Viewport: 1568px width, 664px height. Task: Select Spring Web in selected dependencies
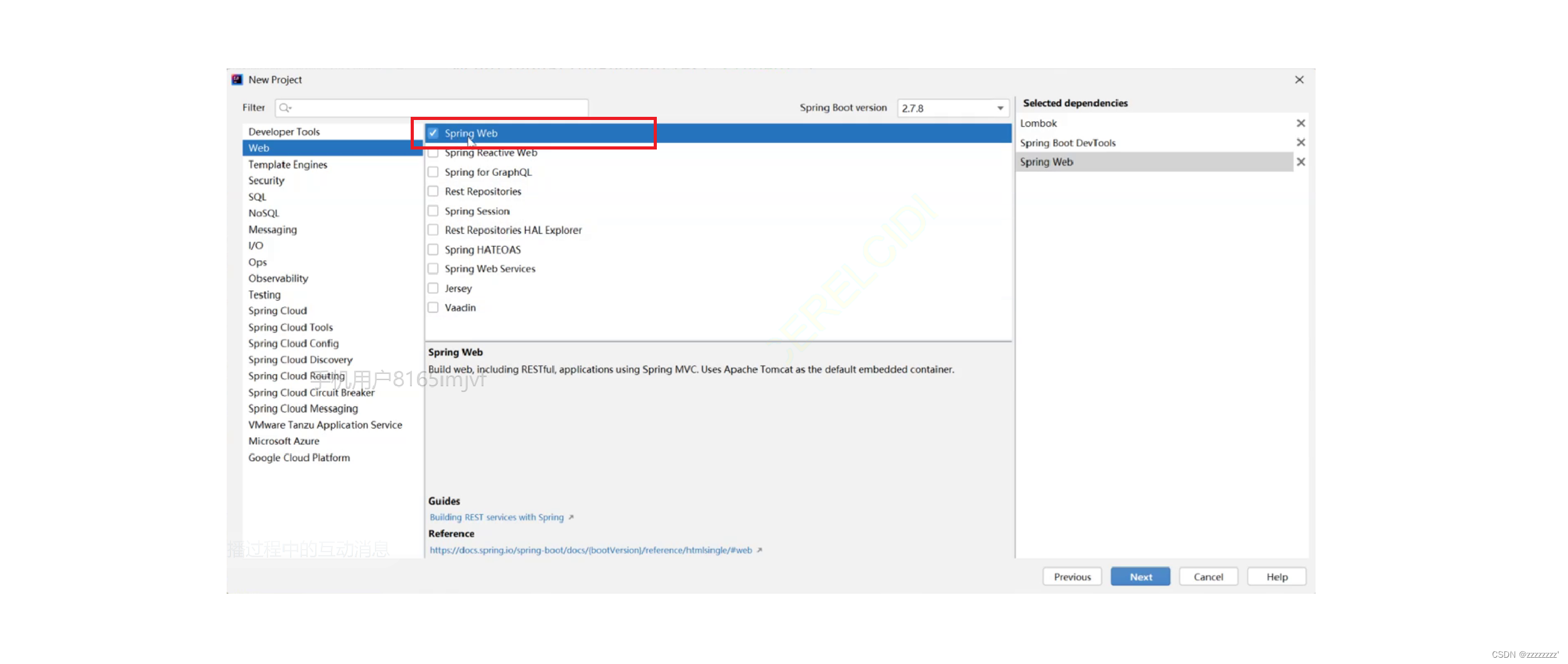1154,162
